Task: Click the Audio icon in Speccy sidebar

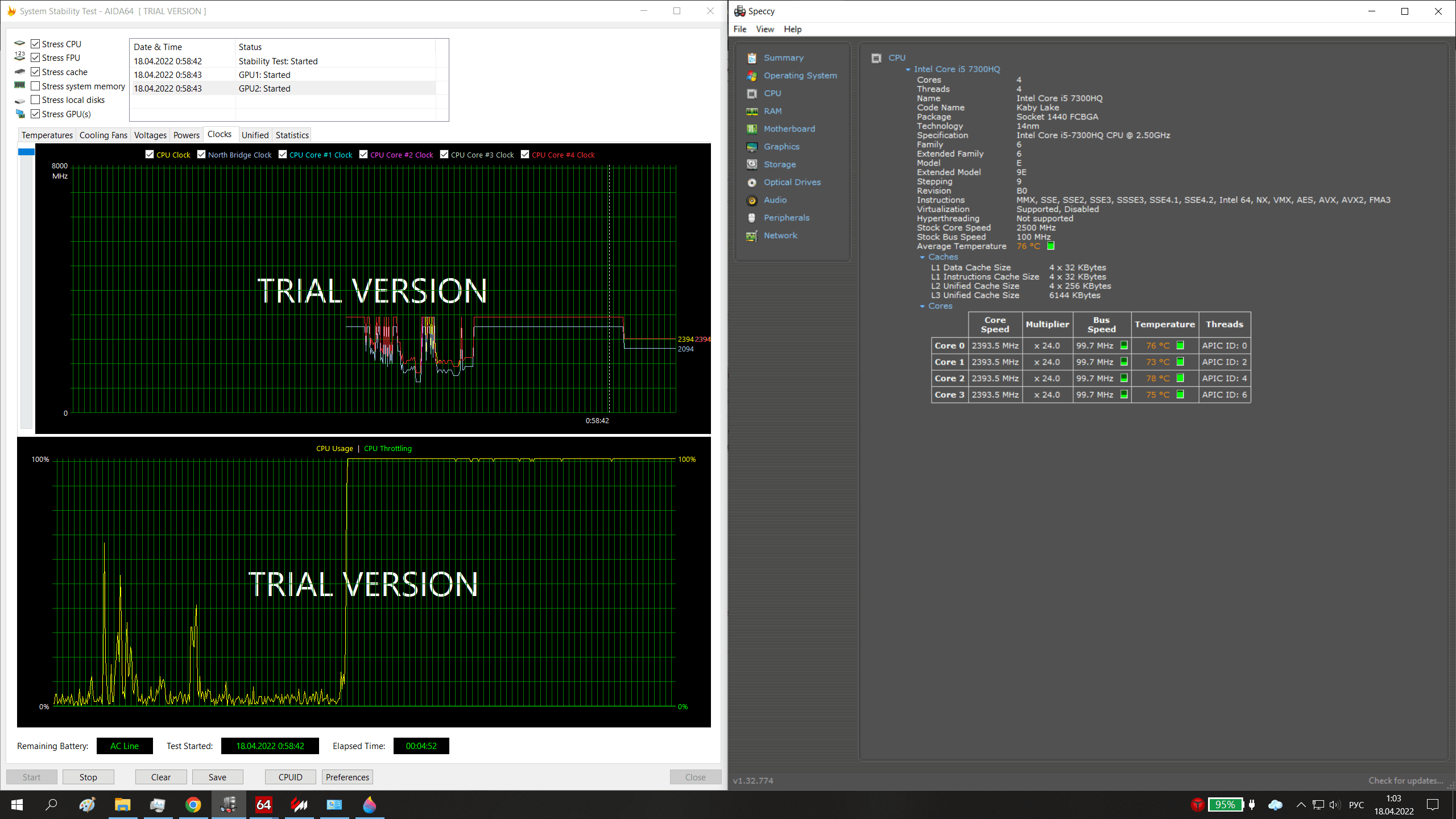Action: (752, 199)
